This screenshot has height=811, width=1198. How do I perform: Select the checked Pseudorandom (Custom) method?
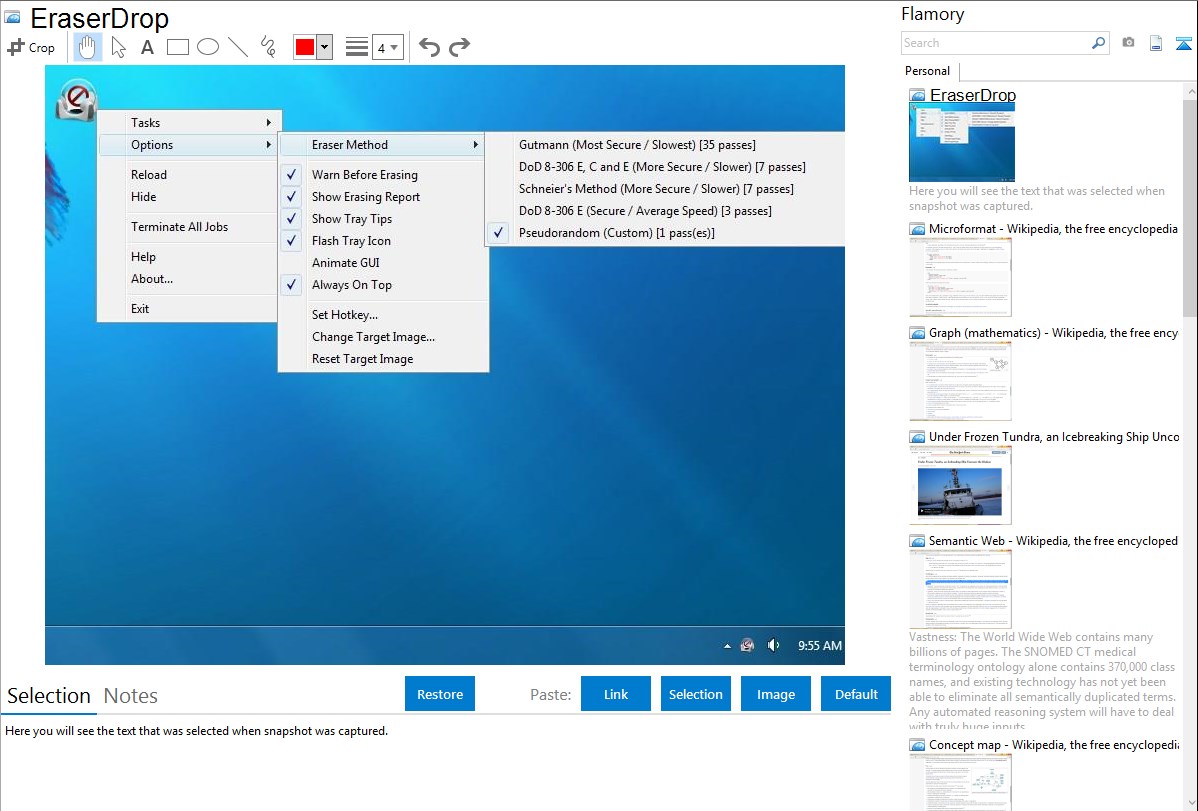click(x=665, y=233)
